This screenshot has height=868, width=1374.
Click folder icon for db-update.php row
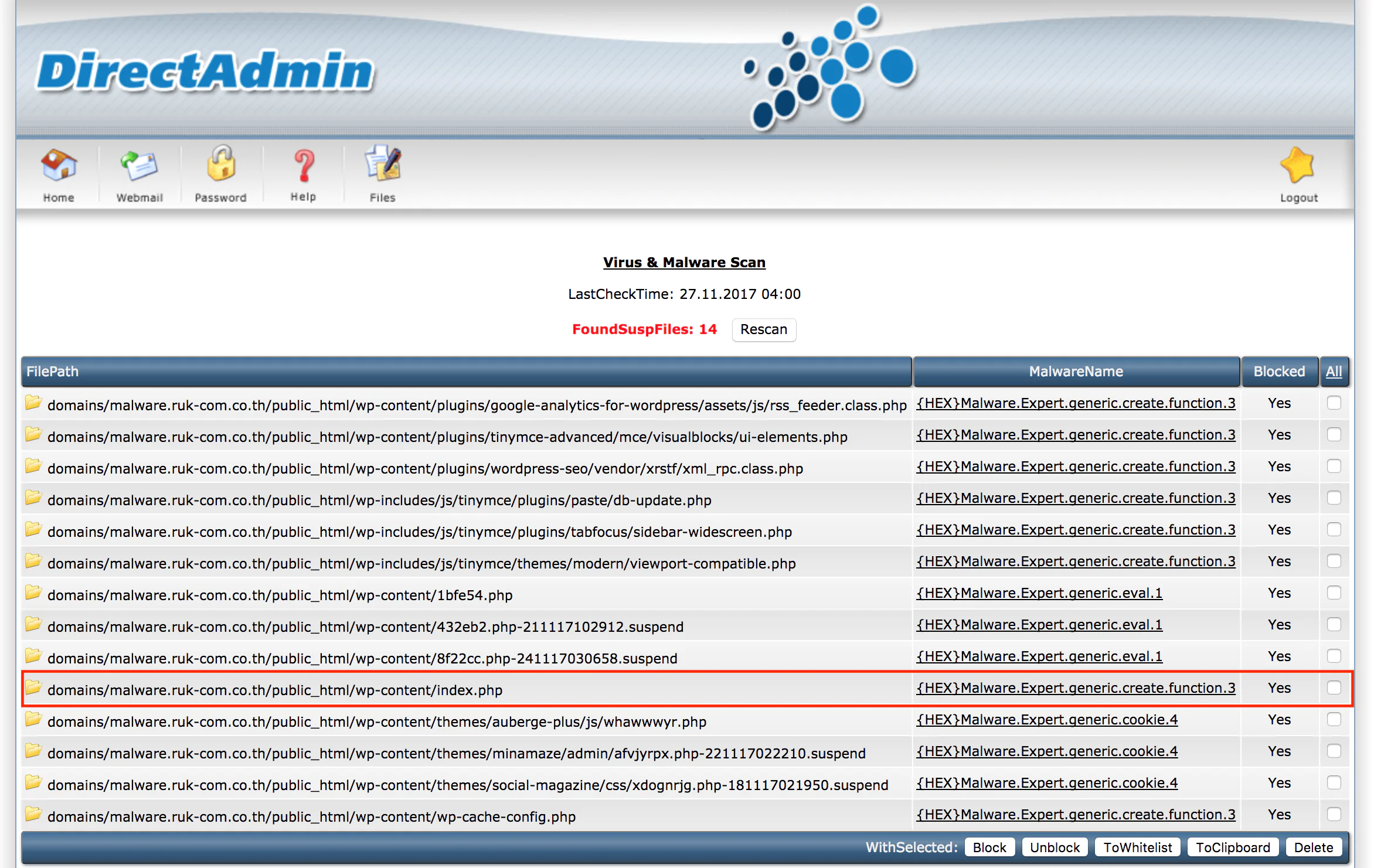pos(33,498)
